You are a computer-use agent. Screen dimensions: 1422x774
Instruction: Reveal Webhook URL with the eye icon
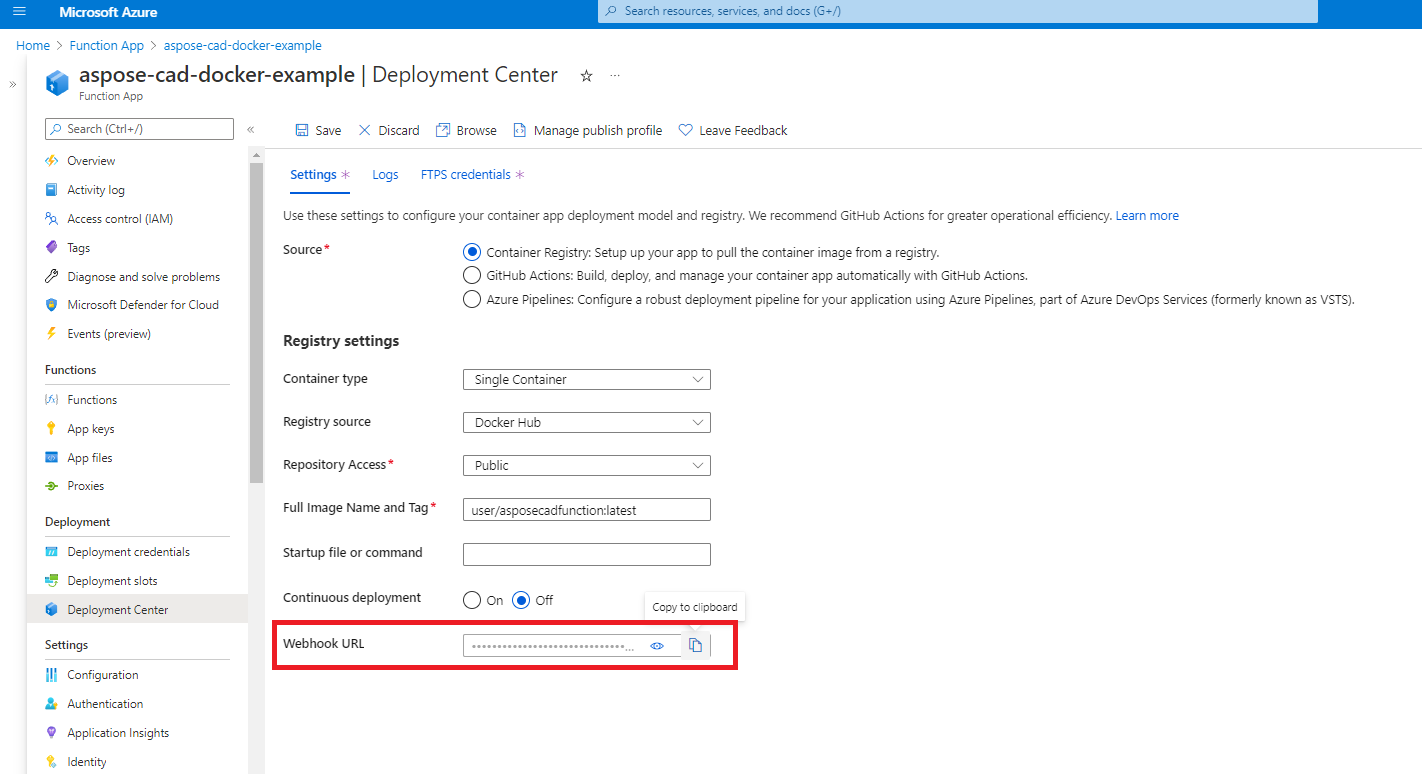(657, 646)
